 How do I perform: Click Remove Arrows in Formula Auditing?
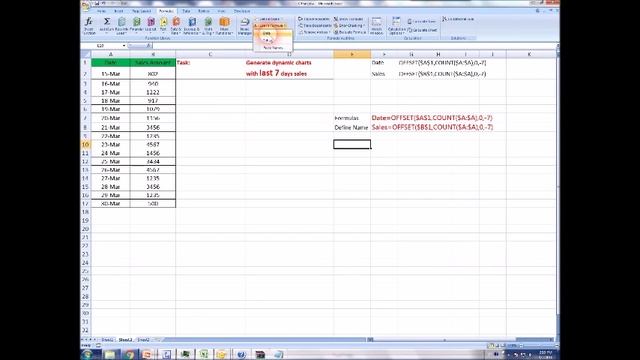click(313, 32)
